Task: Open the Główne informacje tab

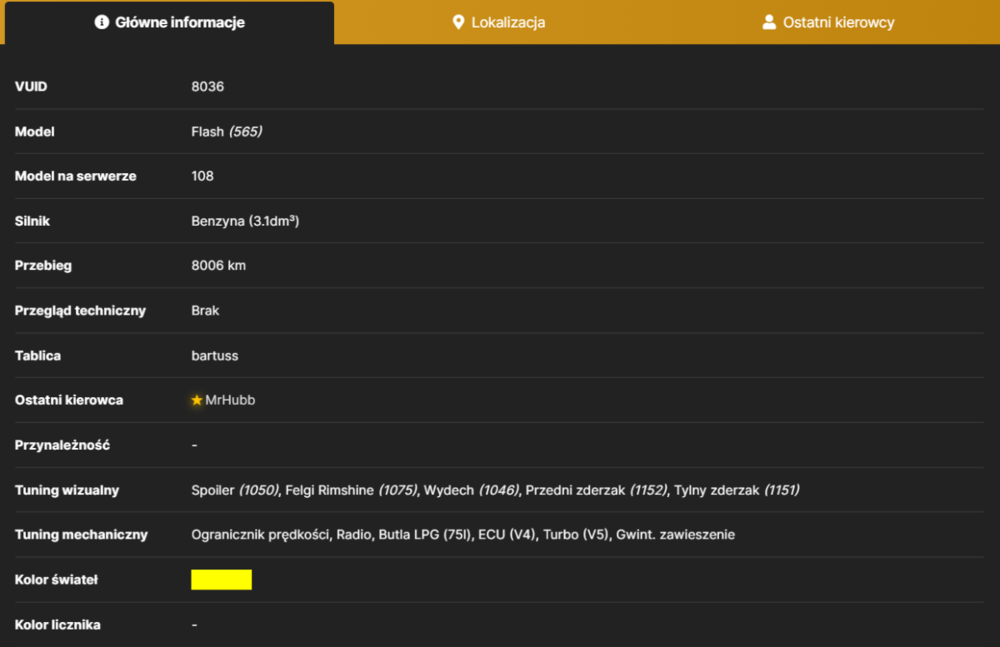Action: 169,23
